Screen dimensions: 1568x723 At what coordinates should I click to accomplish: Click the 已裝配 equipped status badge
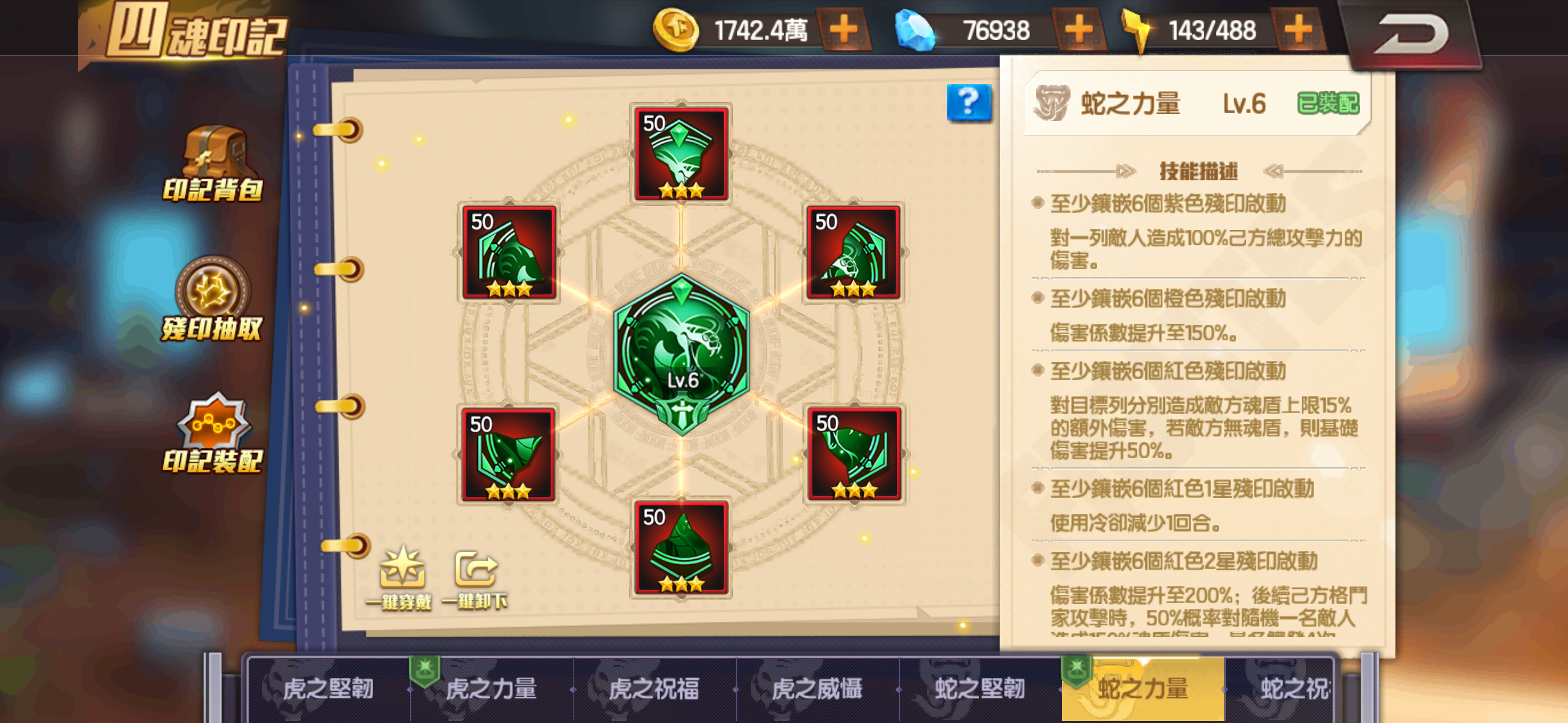pos(1328,104)
